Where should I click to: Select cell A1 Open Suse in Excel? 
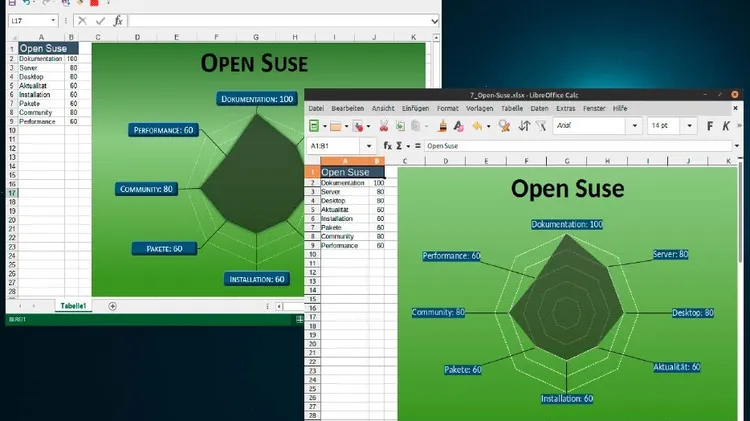click(x=42, y=48)
